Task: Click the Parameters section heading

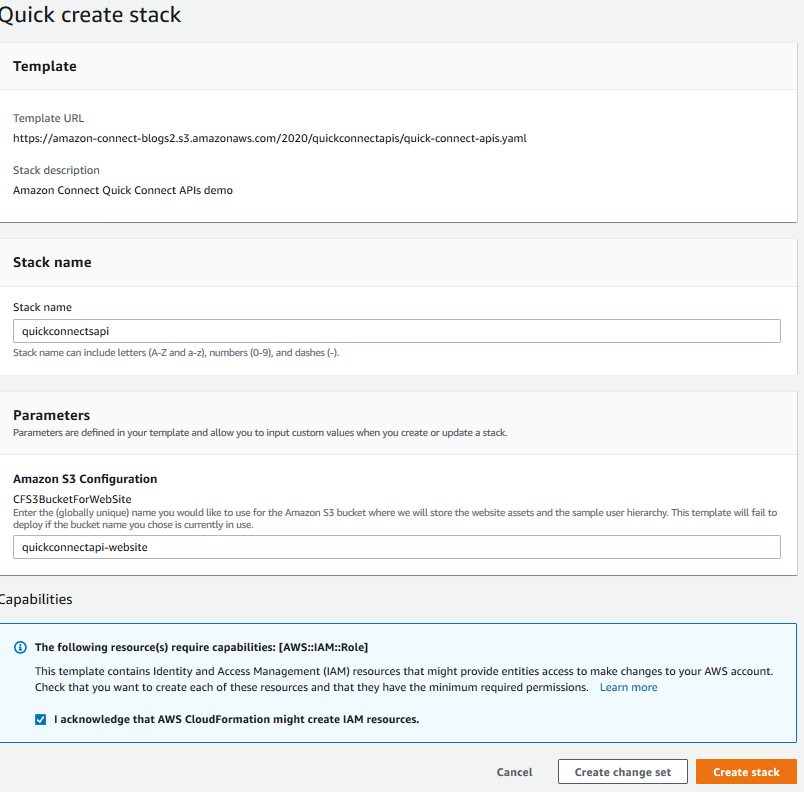Action: tap(51, 415)
